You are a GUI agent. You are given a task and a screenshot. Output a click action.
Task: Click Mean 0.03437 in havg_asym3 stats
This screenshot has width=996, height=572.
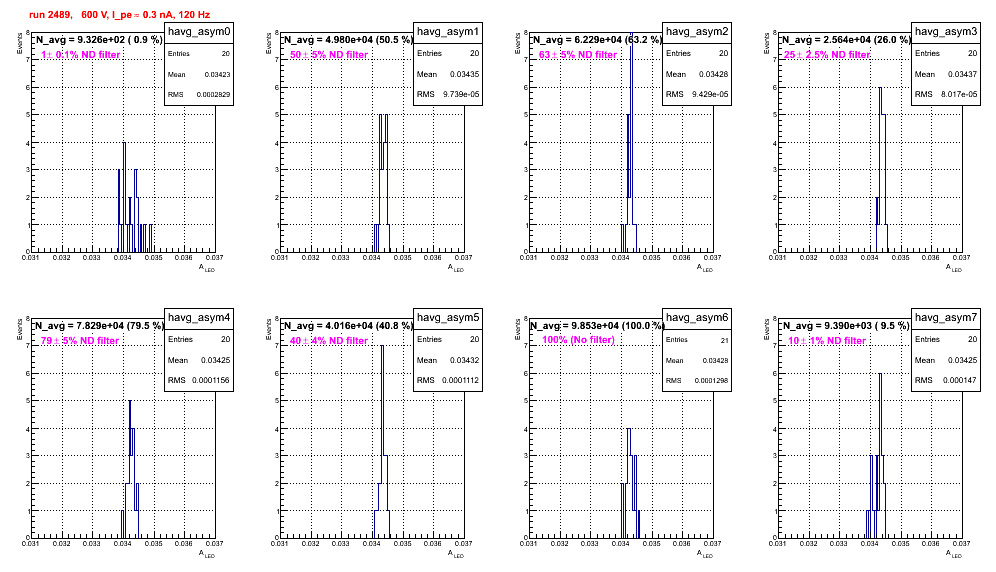click(946, 74)
